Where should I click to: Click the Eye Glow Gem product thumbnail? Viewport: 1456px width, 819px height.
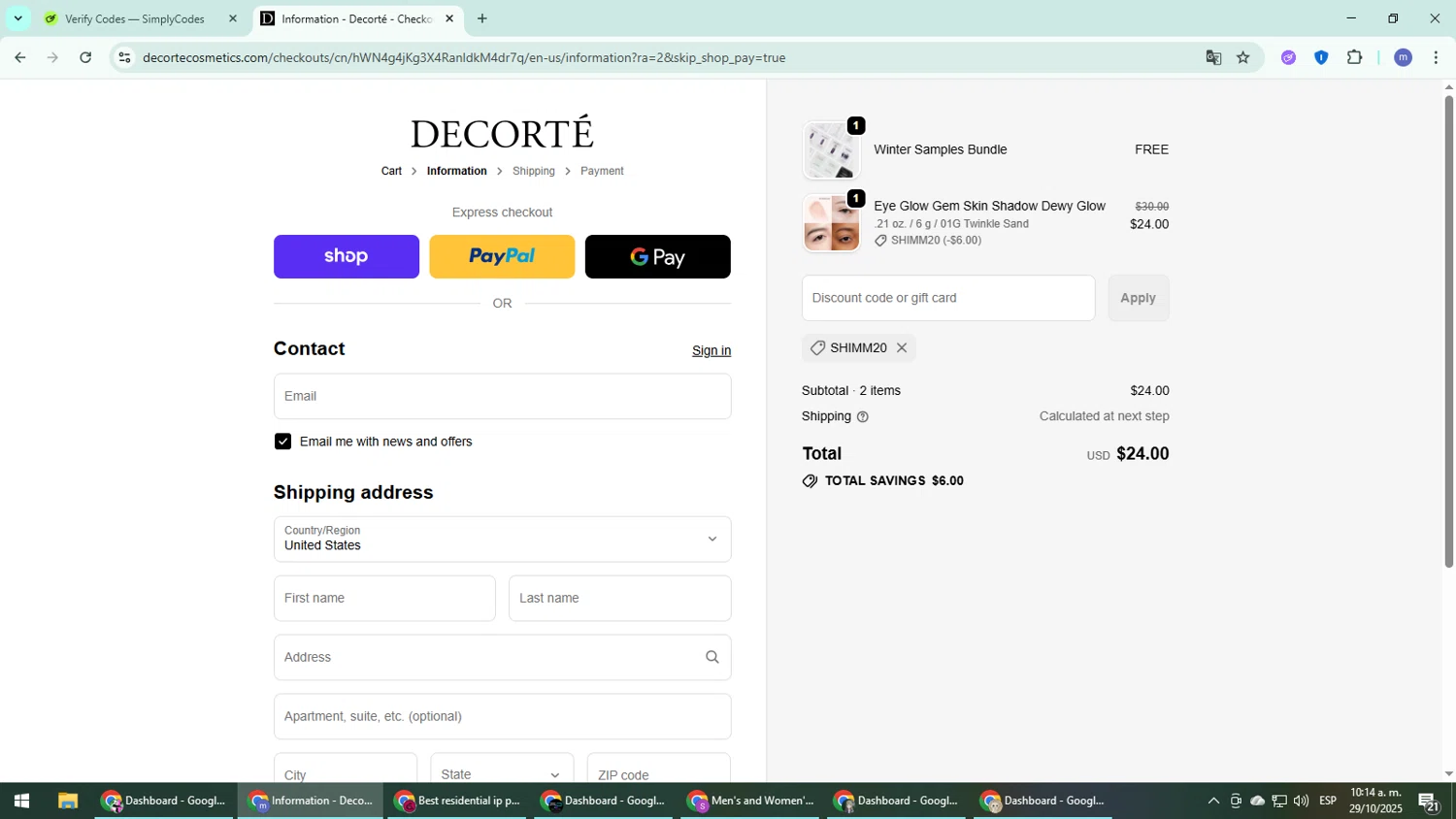coord(831,223)
